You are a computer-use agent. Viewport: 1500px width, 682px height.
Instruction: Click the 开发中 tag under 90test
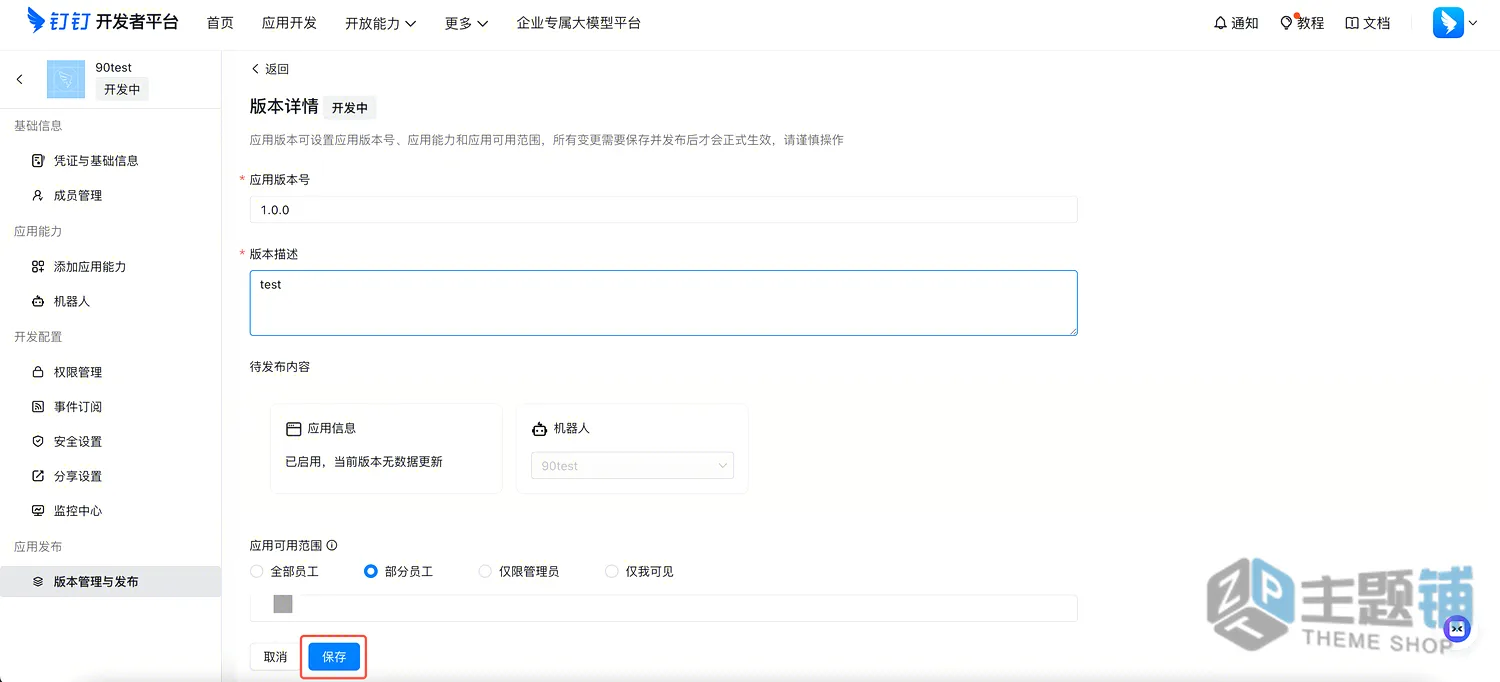pos(122,89)
